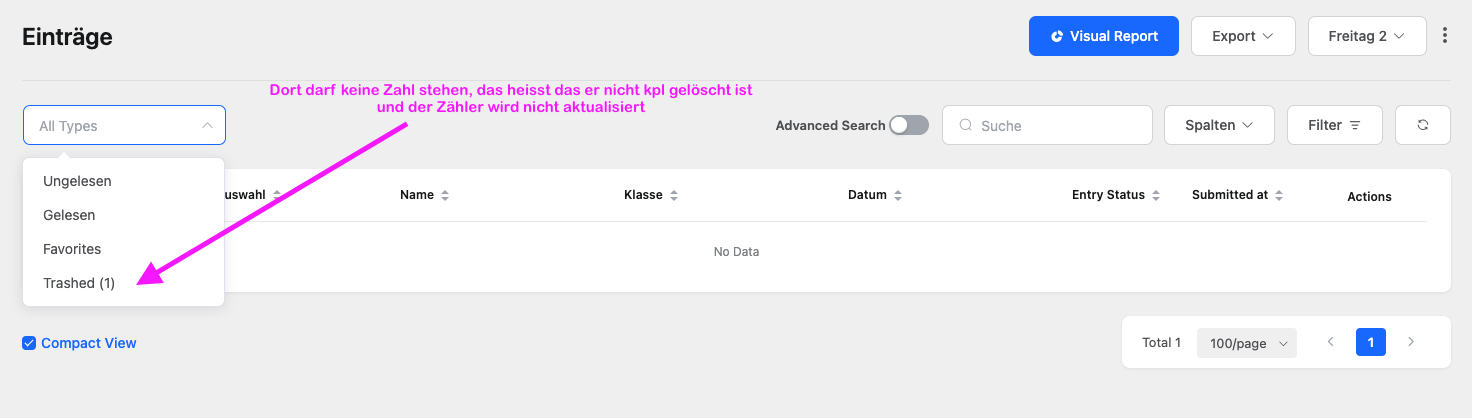Go to previous page arrow
The image size is (1472, 418).
click(x=1330, y=342)
